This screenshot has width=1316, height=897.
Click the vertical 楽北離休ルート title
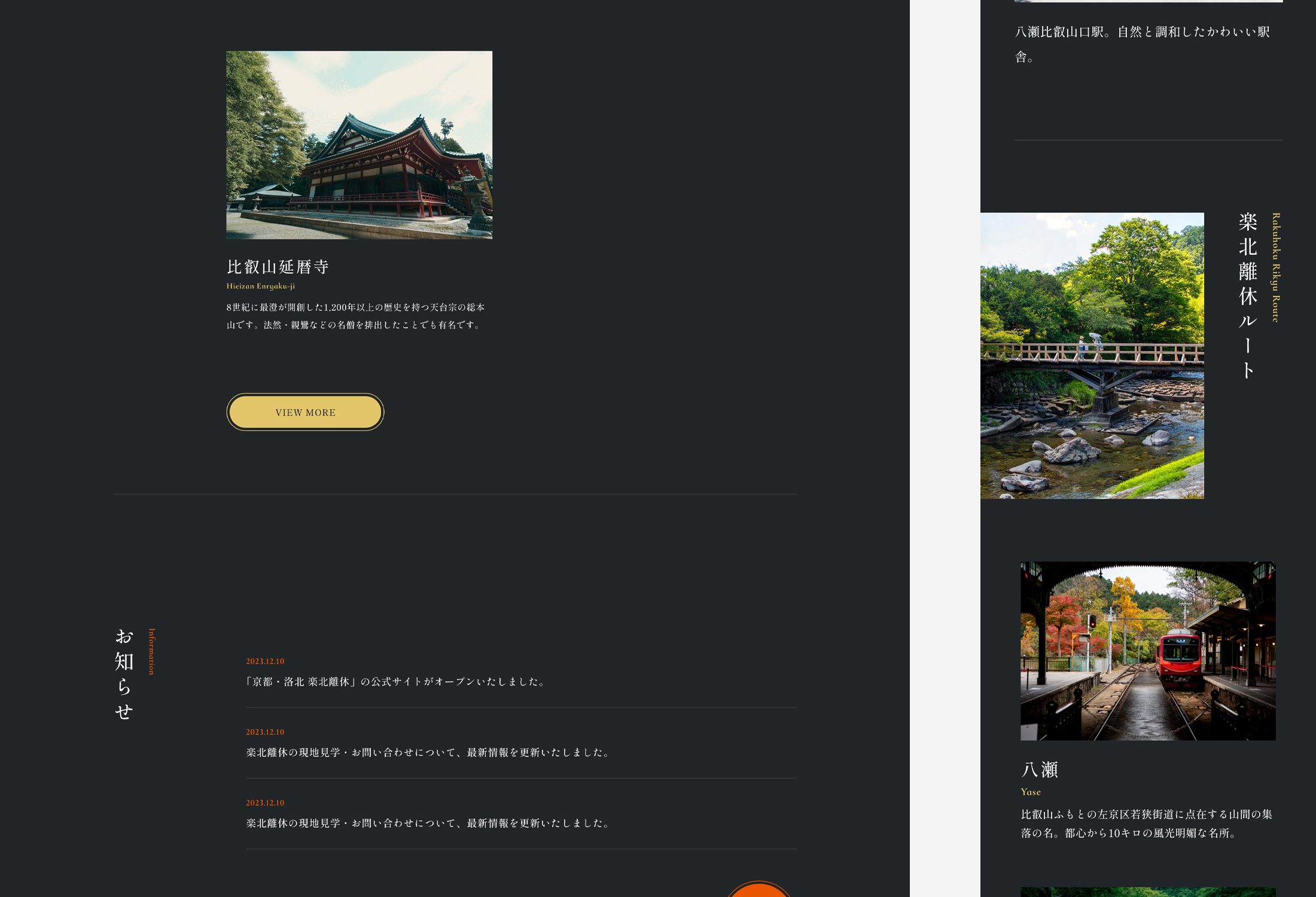click(x=1247, y=295)
